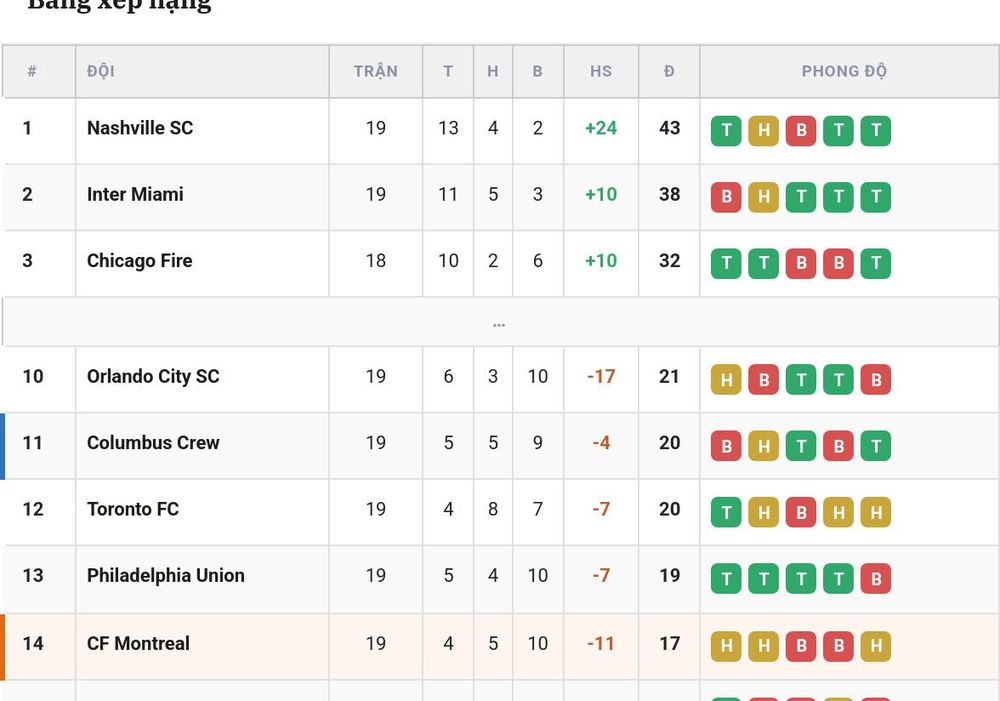Click Chicago Fire's last green T badge

tap(876, 263)
